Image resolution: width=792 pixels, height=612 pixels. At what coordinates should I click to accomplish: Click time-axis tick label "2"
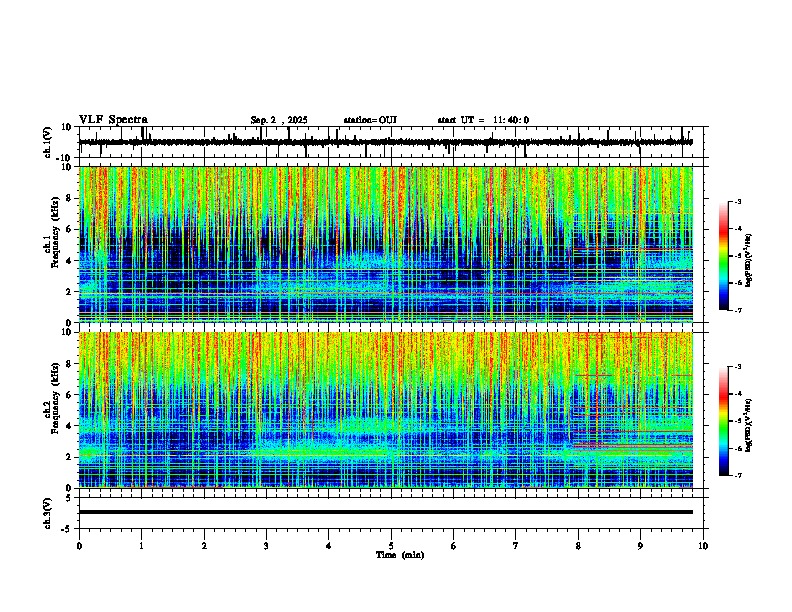click(x=204, y=546)
